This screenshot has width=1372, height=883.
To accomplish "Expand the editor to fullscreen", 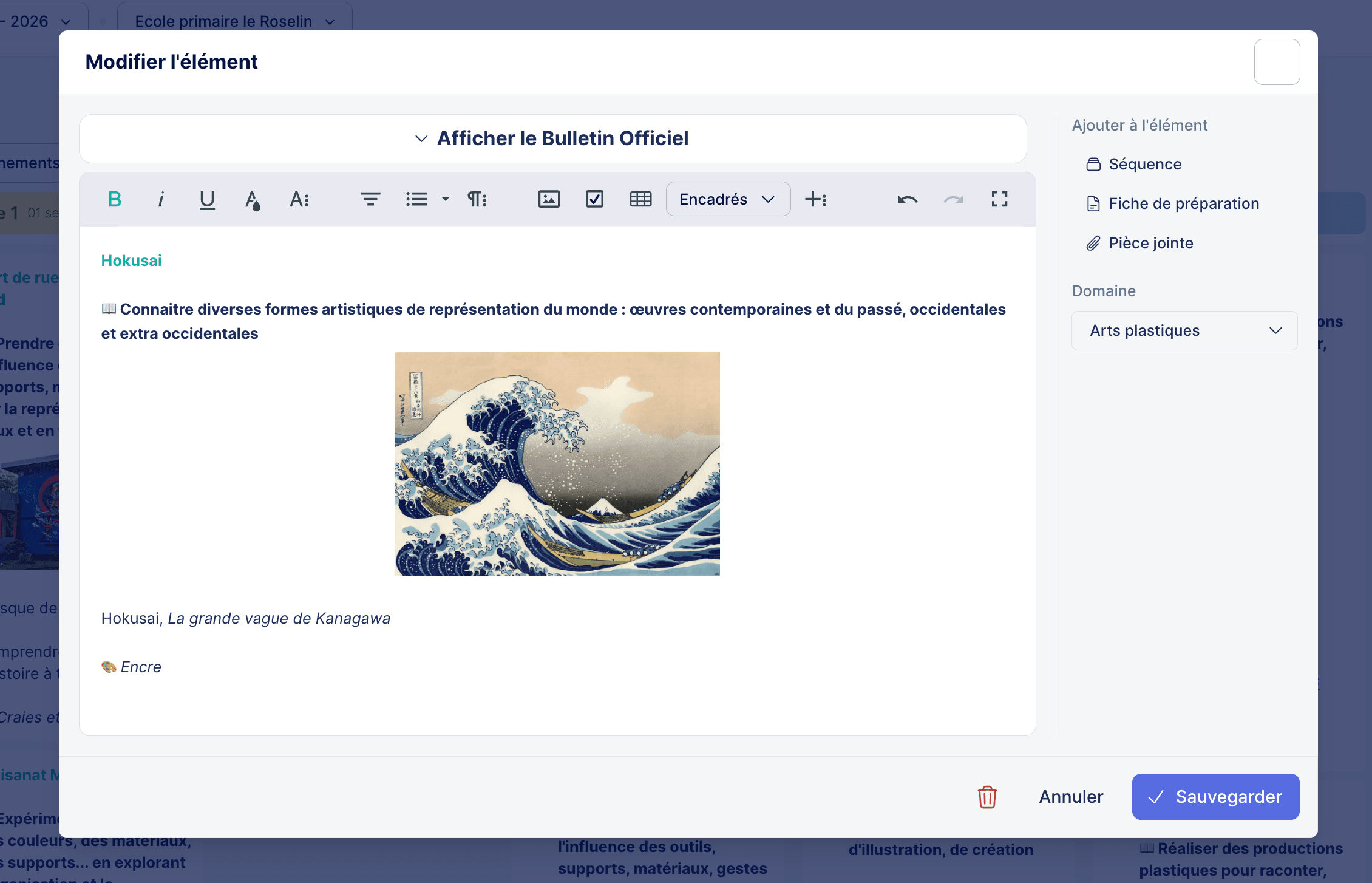I will [999, 199].
